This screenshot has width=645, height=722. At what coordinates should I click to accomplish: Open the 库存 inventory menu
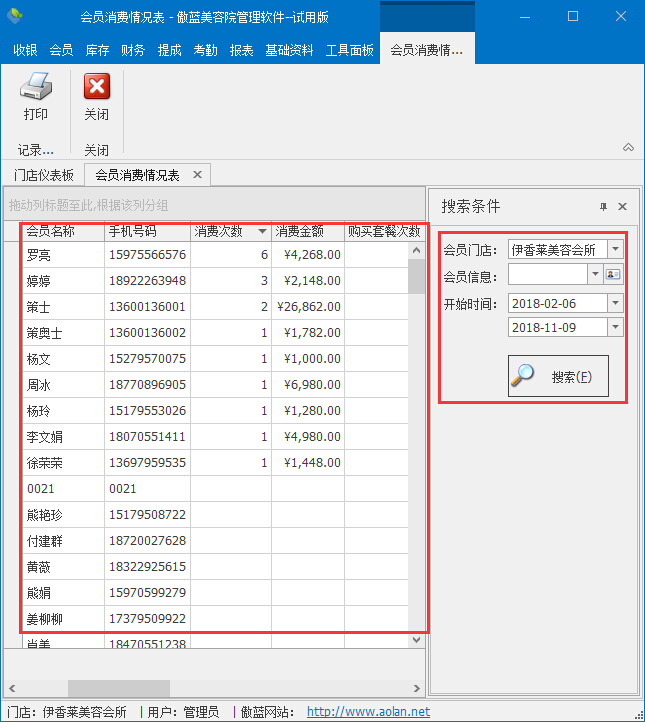click(97, 50)
